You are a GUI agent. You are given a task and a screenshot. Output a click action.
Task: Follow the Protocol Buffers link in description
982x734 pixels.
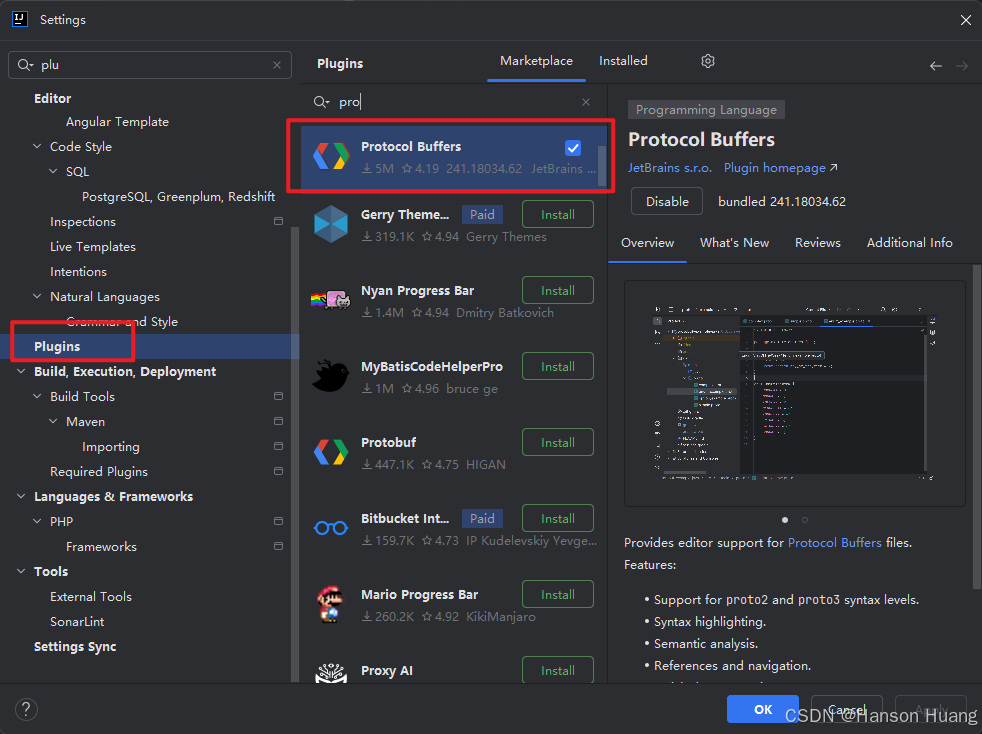click(834, 542)
